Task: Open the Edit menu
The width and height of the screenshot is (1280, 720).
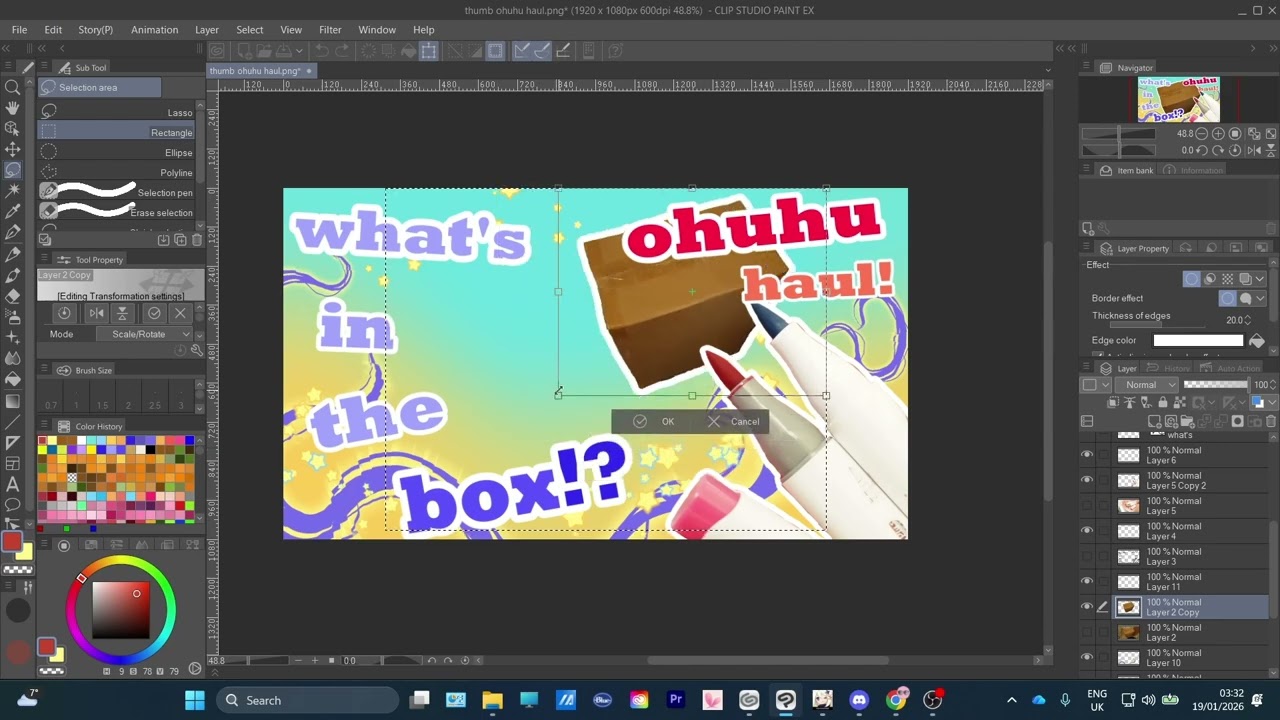Action: point(53,29)
